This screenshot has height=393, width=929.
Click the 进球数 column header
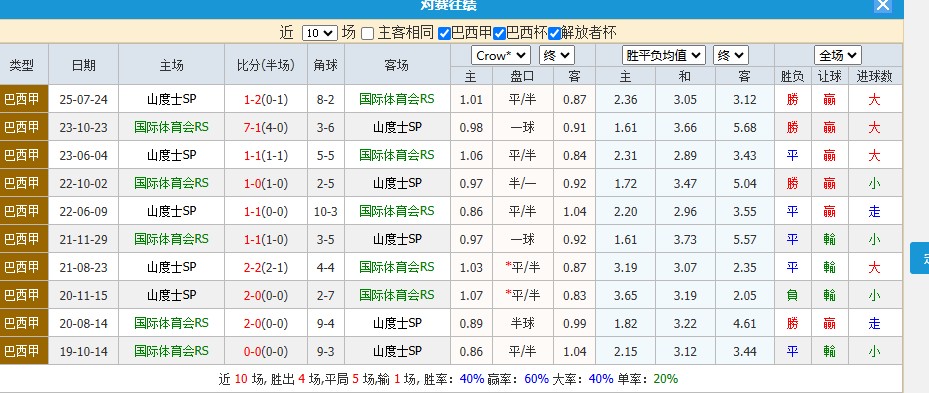point(874,76)
